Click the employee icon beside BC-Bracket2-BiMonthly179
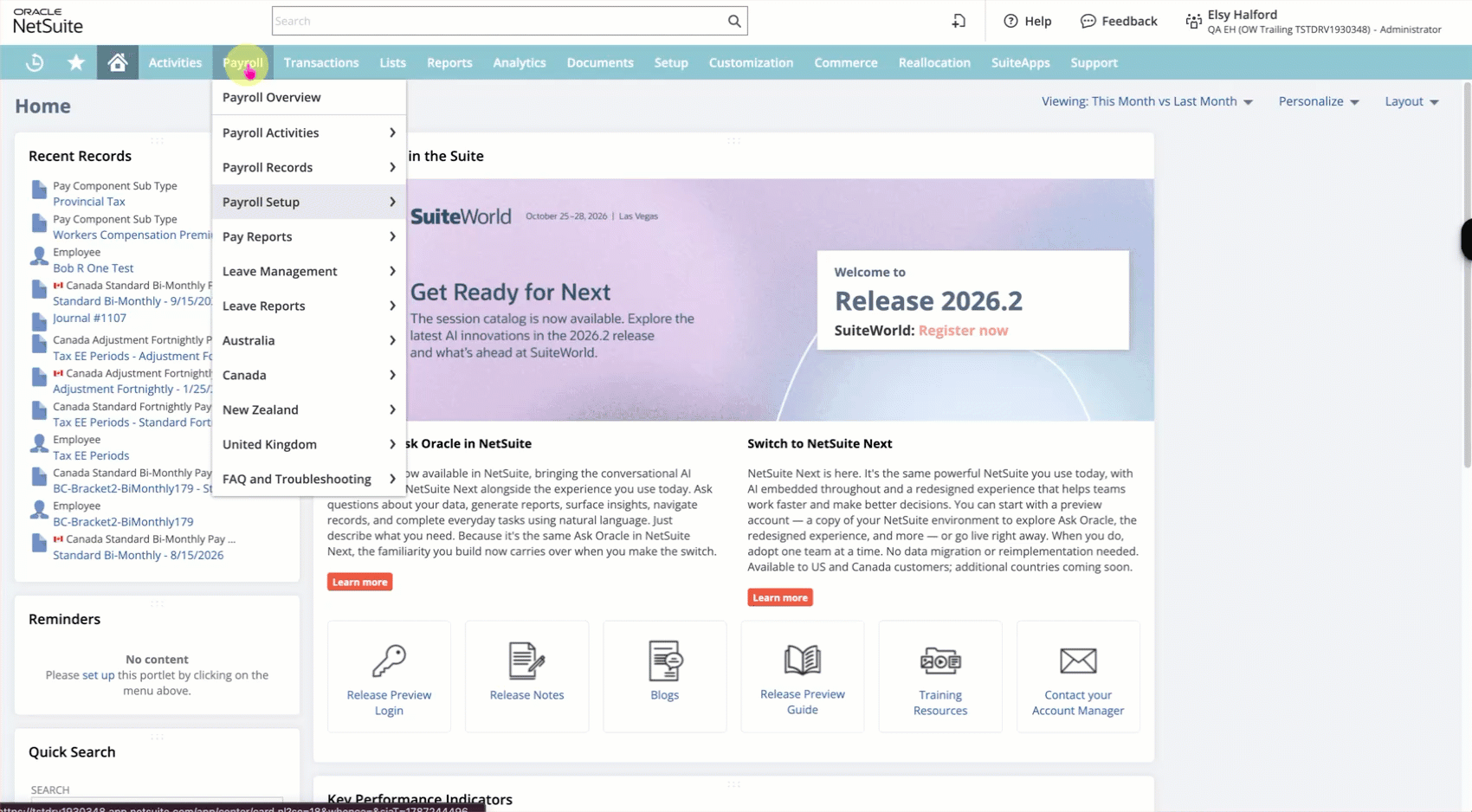 point(39,510)
